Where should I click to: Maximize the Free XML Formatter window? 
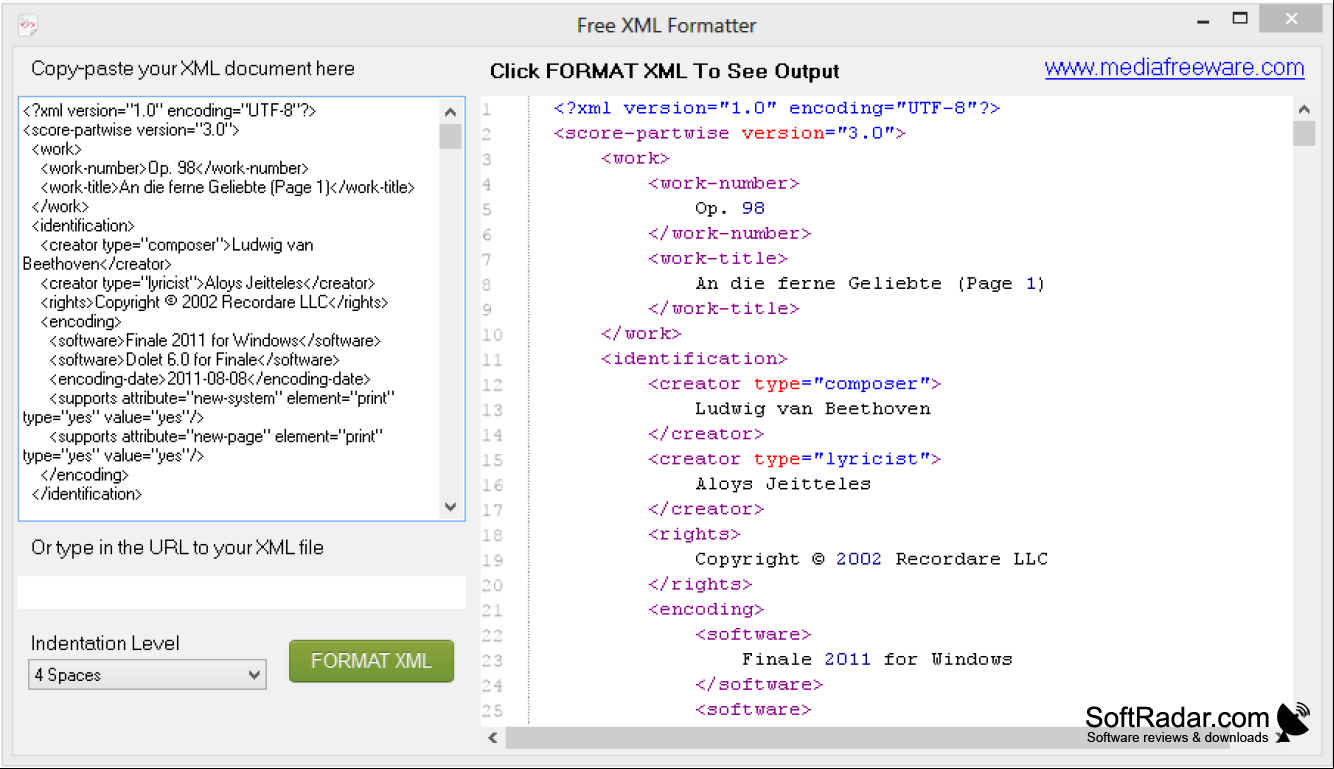1240,19
